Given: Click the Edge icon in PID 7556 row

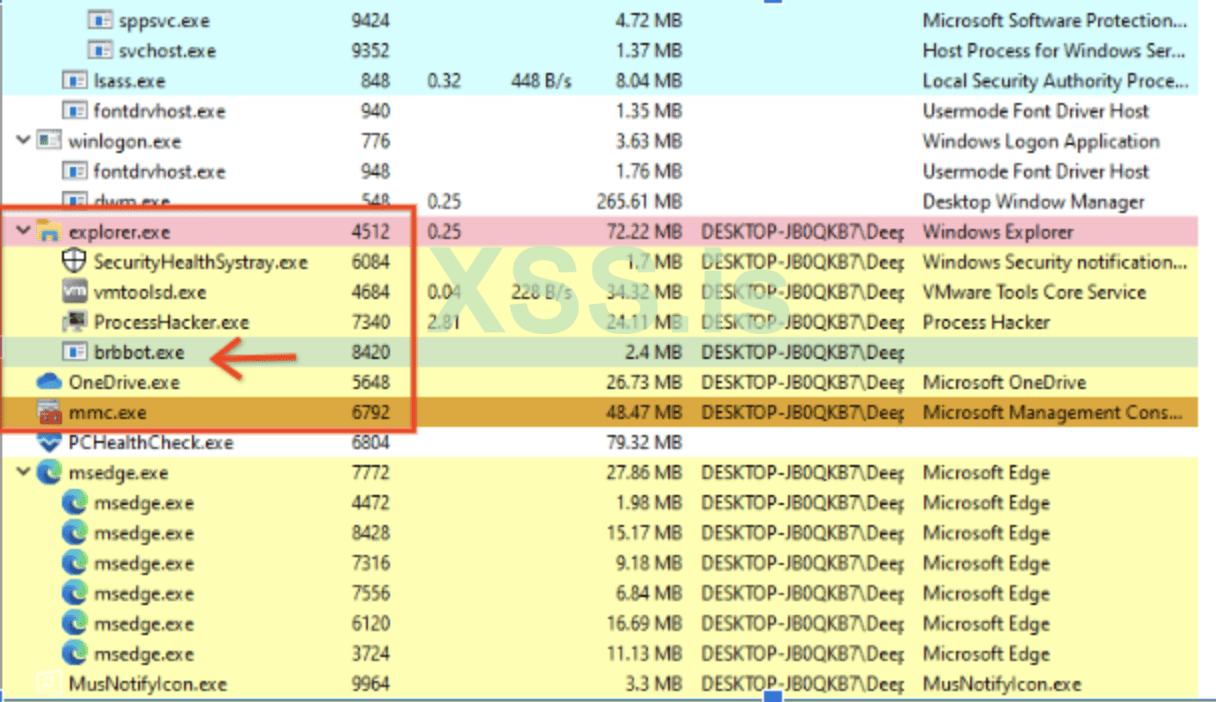Looking at the screenshot, I should click(74, 594).
